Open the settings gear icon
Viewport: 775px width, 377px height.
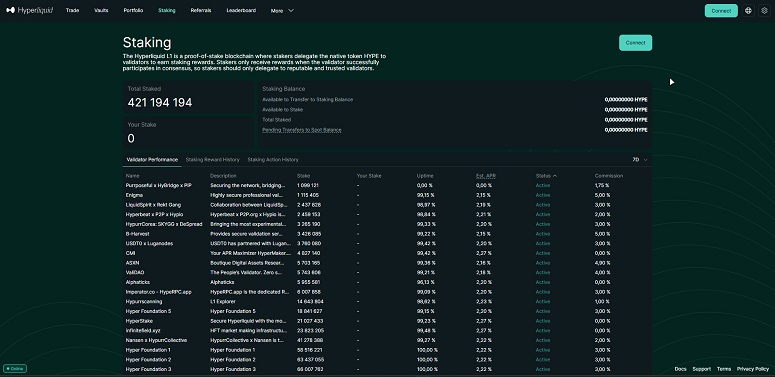(x=764, y=10)
